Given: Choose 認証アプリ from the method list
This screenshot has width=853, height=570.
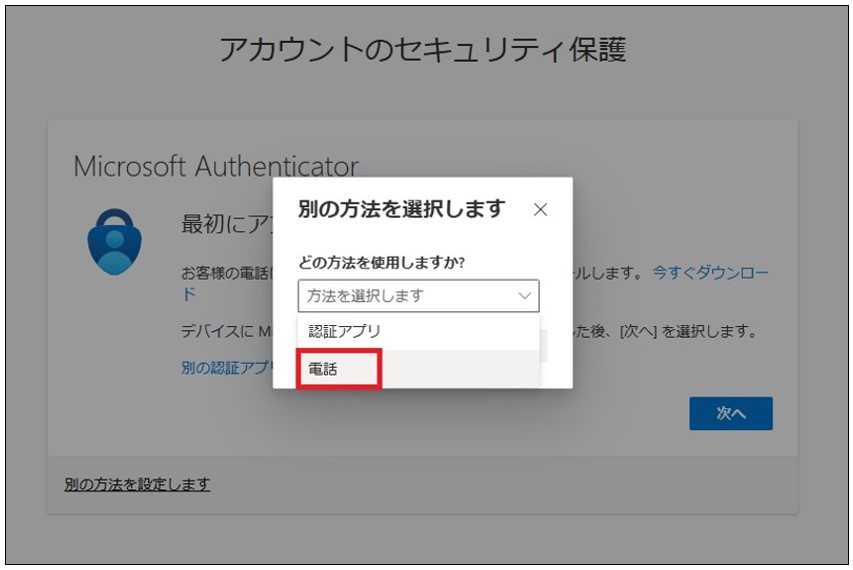Looking at the screenshot, I should (418, 331).
